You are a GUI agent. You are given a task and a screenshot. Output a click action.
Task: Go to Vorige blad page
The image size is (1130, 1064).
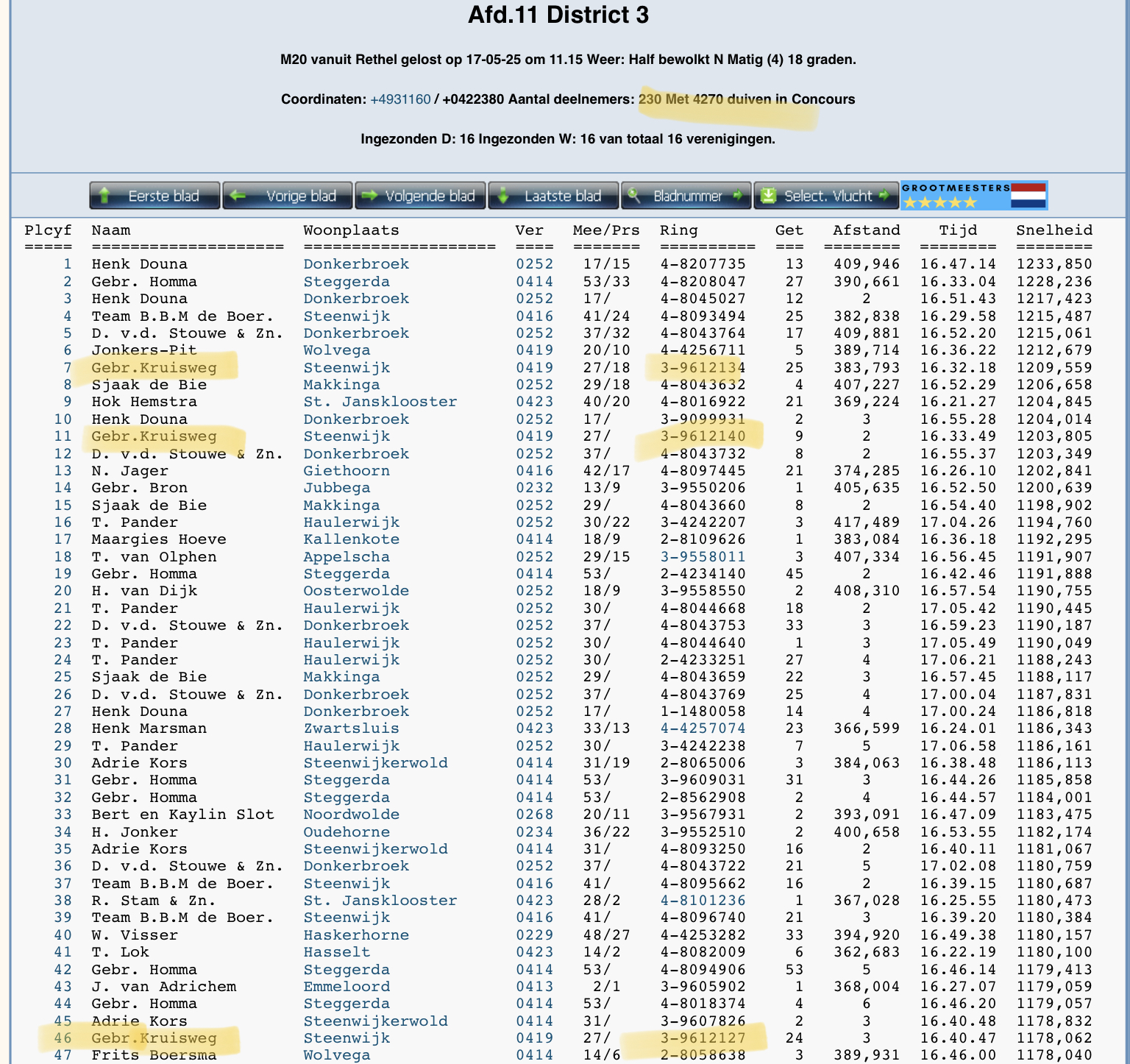click(288, 196)
